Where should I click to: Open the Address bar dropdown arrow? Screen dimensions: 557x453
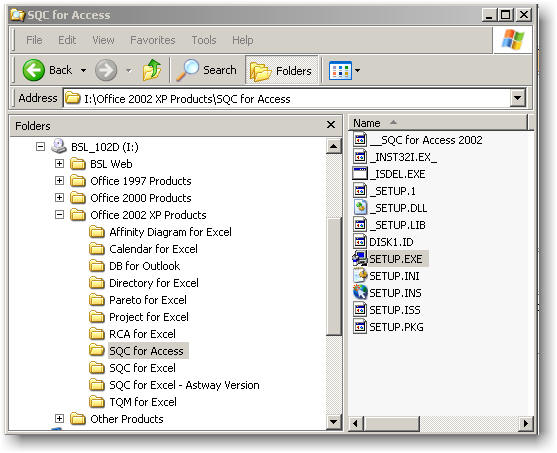pyautogui.click(x=518, y=98)
